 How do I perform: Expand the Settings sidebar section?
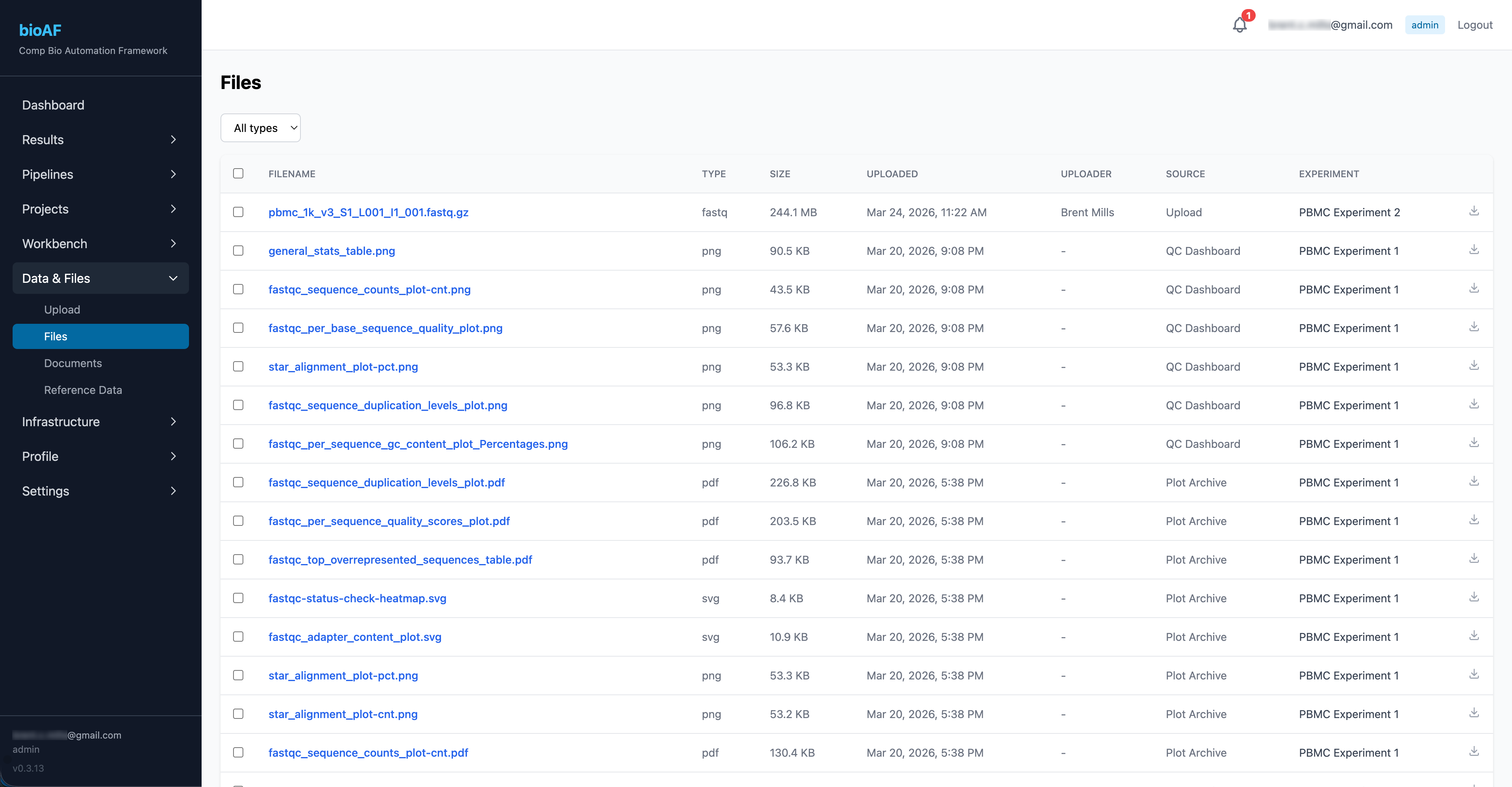[100, 491]
